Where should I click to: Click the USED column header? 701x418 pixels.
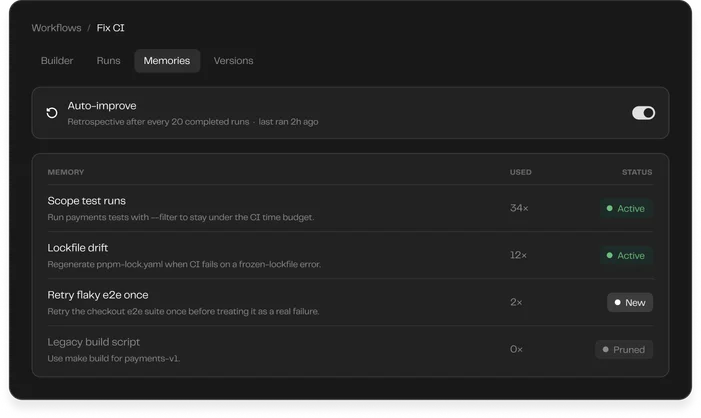click(520, 172)
